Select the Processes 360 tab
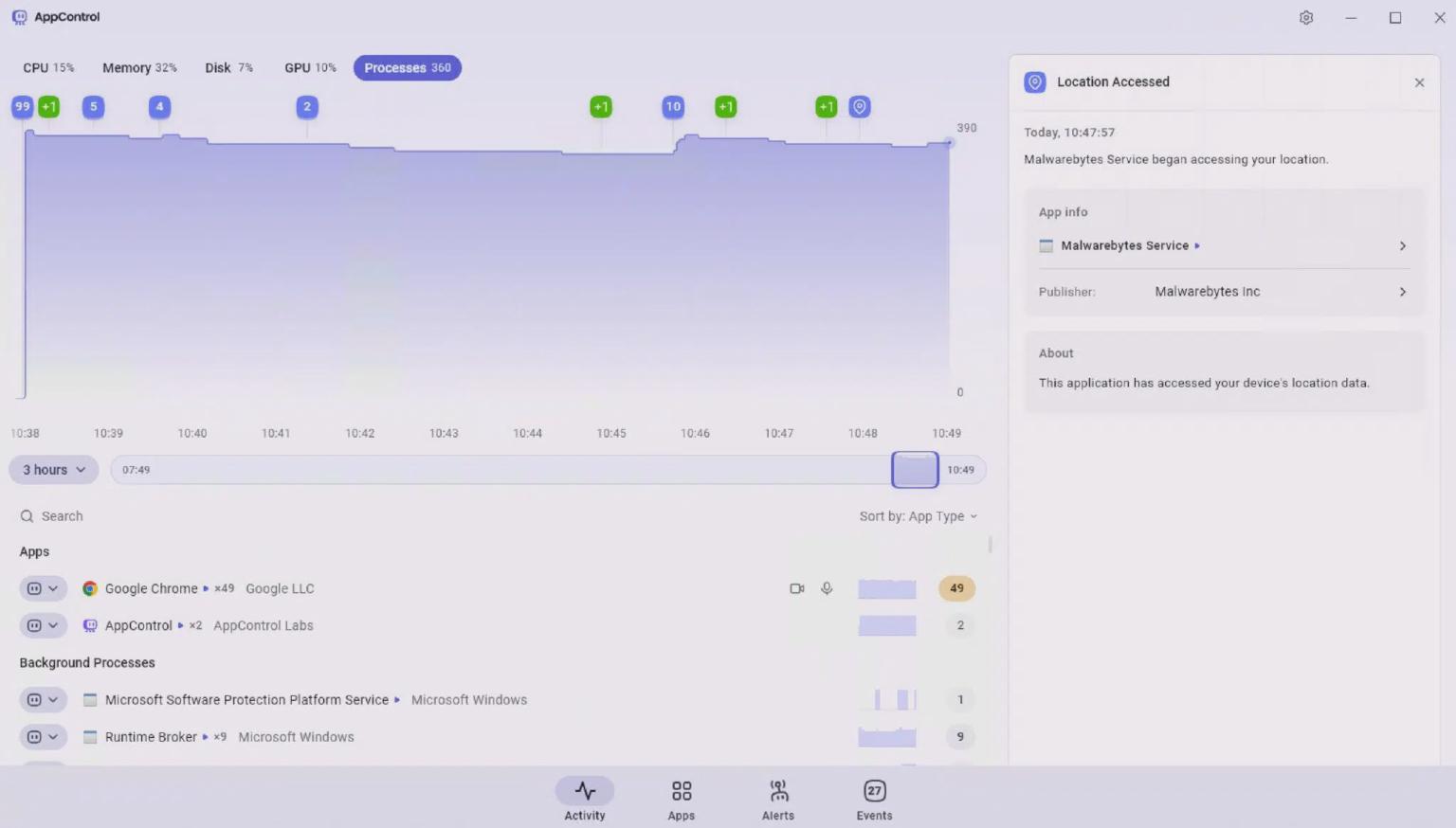This screenshot has height=828, width=1456. (x=408, y=68)
